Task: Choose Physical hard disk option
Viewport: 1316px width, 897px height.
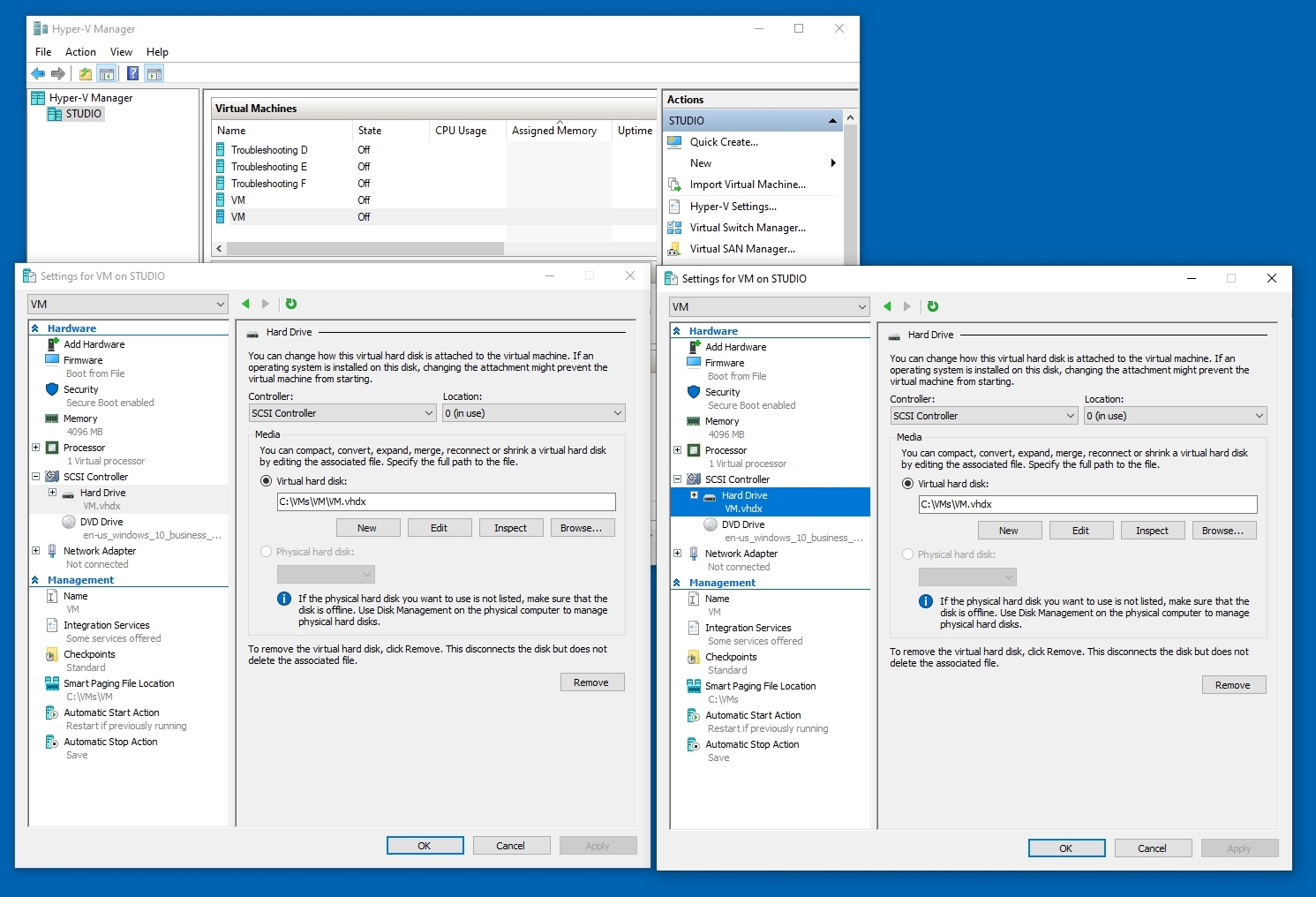Action: tap(266, 552)
